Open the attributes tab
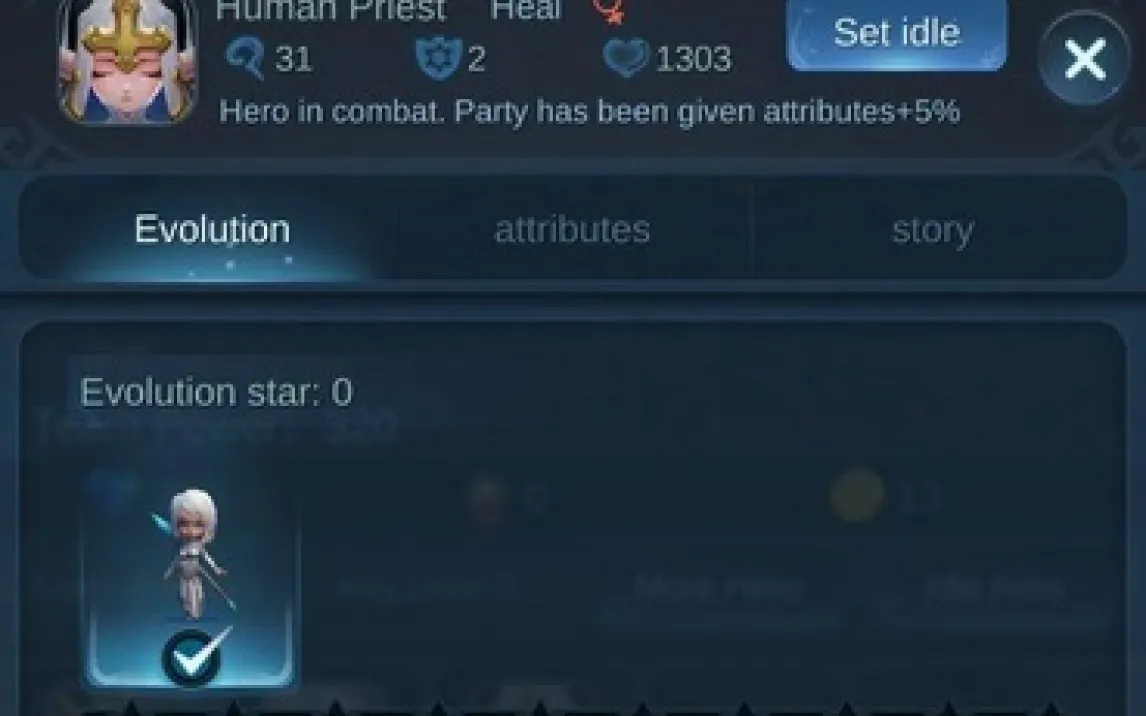This screenshot has height=716, width=1146. [572, 229]
